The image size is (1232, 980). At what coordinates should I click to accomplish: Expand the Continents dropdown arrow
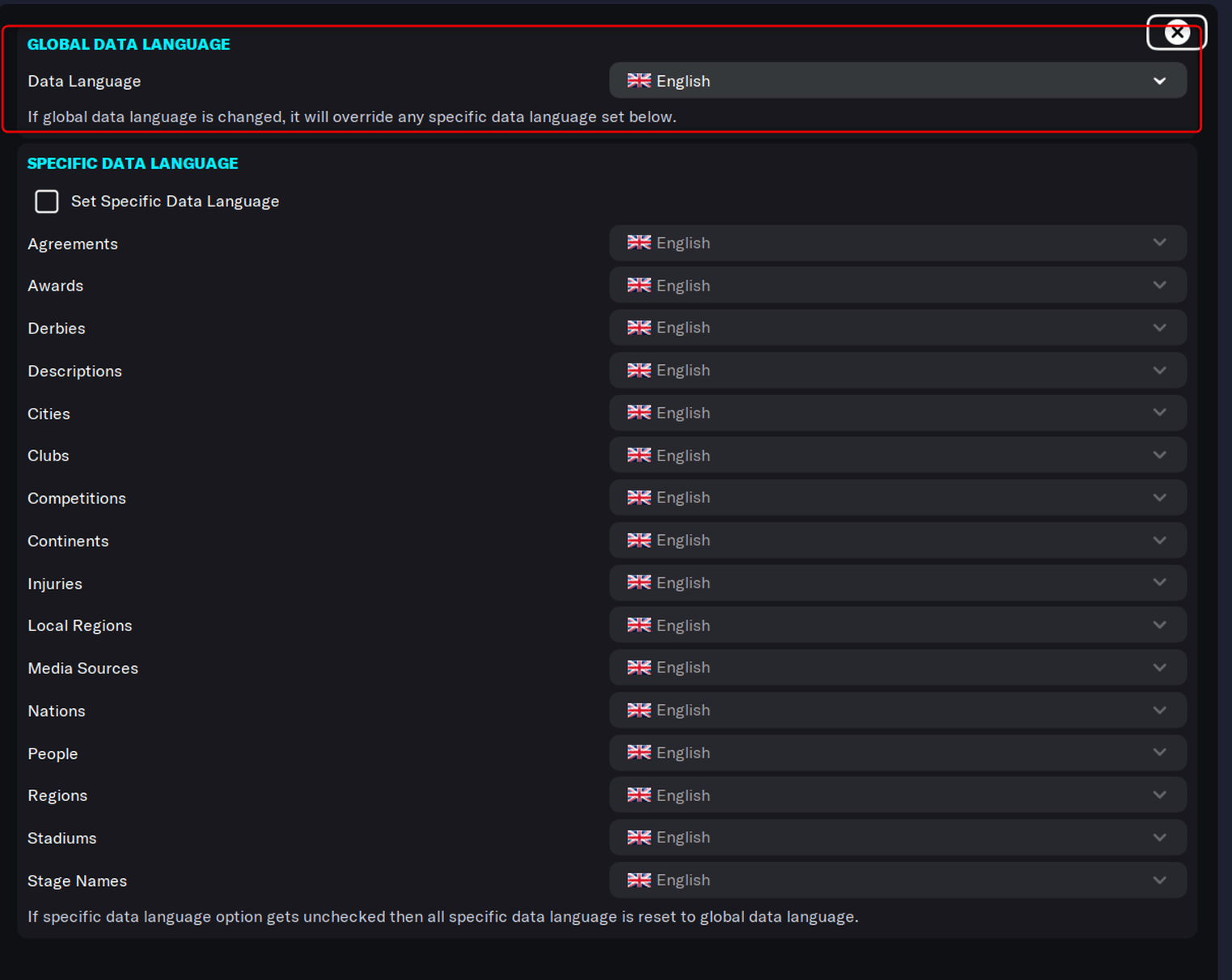point(1159,541)
